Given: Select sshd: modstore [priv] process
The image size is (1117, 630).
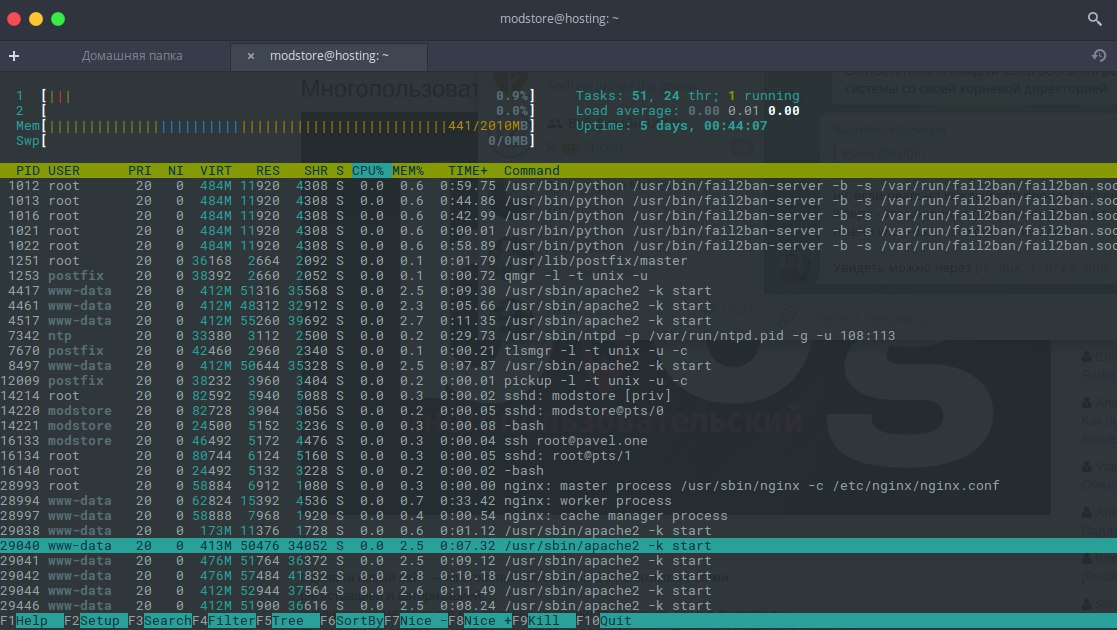Looking at the screenshot, I should [x=558, y=396].
